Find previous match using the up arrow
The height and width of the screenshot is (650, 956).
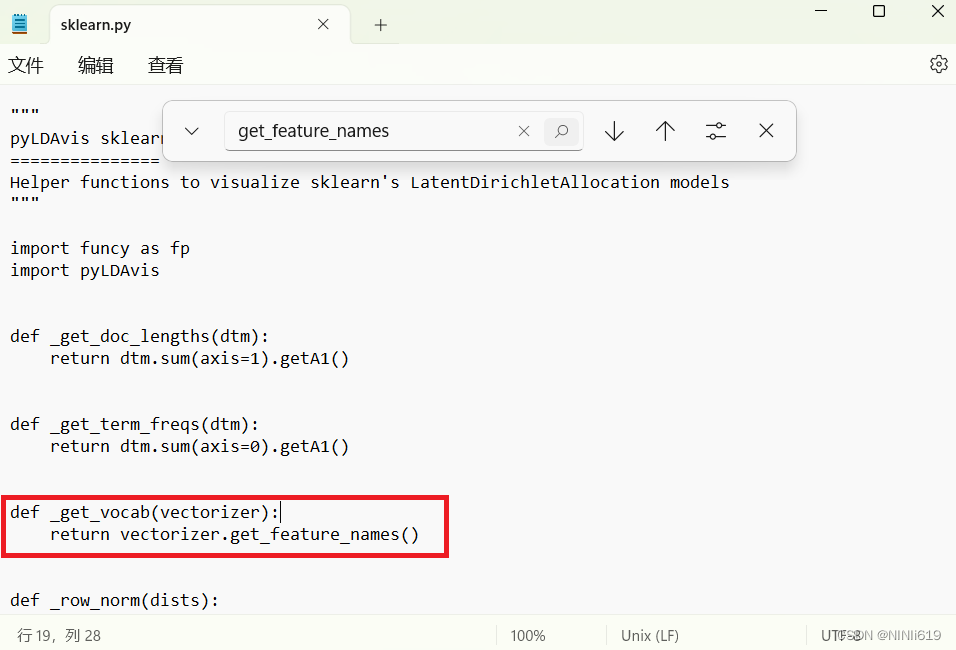coord(665,130)
